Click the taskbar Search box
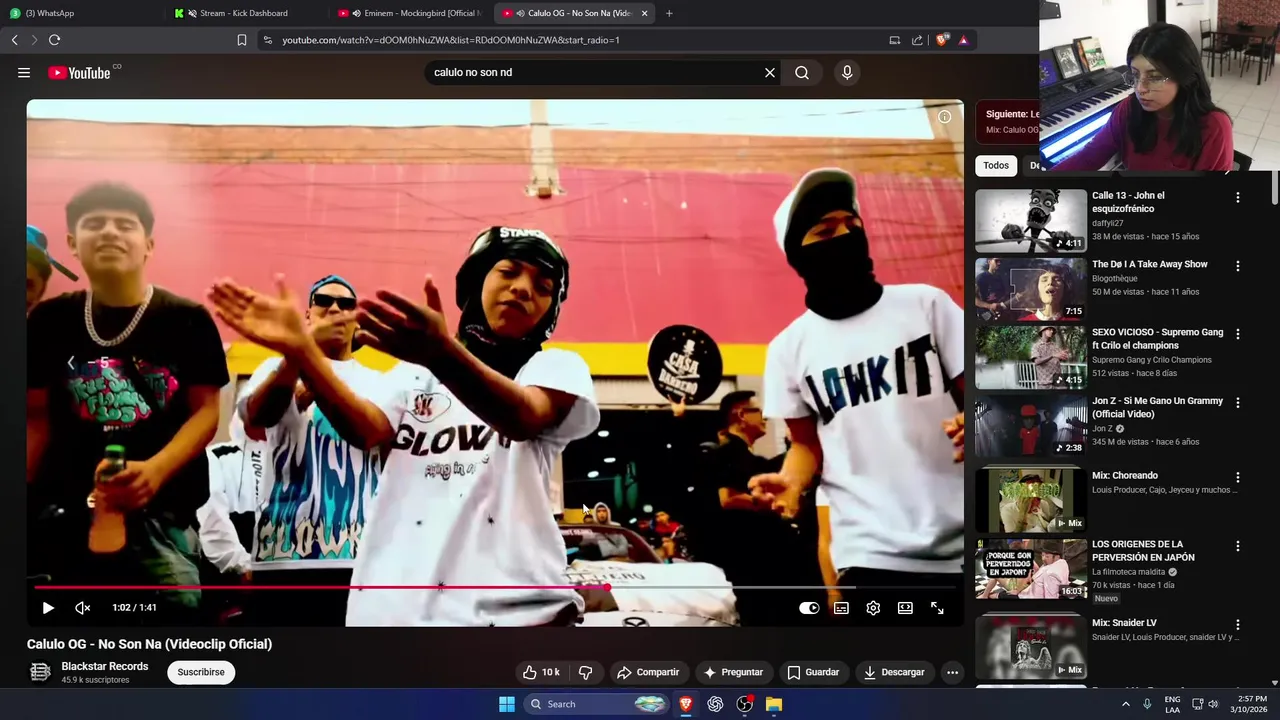 [x=595, y=704]
